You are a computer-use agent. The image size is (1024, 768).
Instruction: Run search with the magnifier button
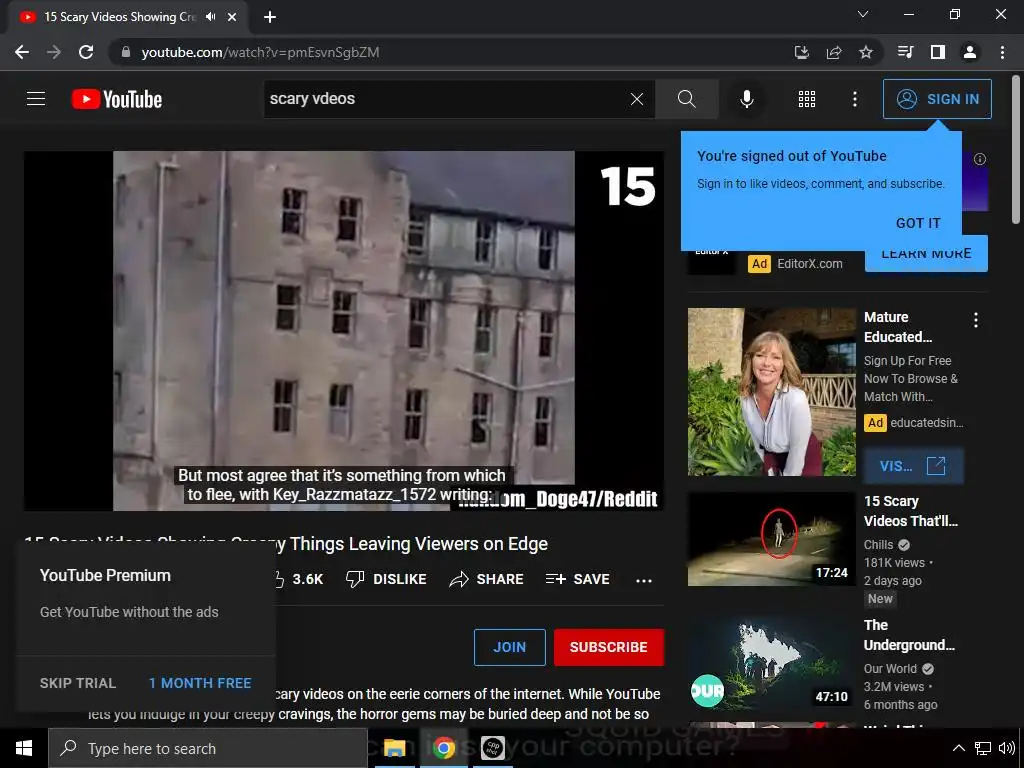(686, 99)
